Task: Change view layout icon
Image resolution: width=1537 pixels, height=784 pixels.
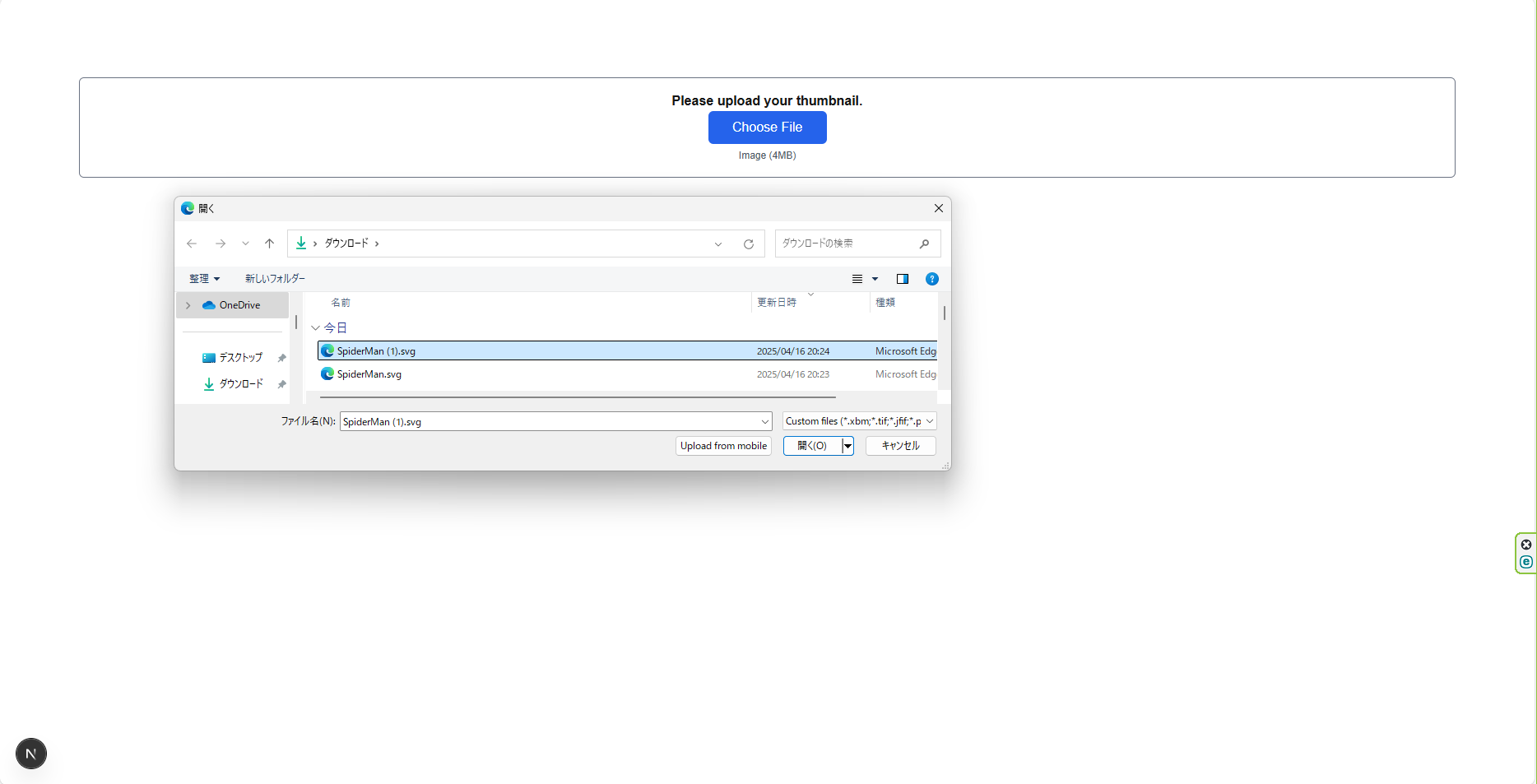Action: (857, 279)
